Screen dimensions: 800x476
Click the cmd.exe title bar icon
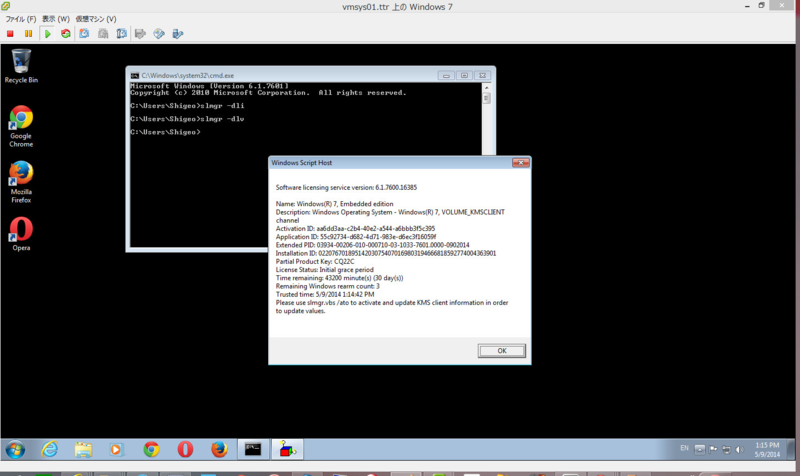click(135, 76)
